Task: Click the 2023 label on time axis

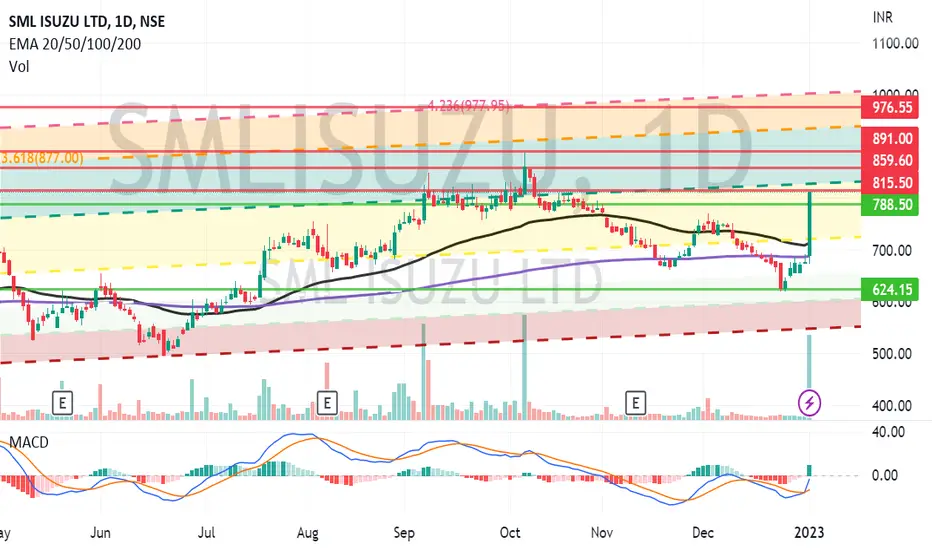Action: click(810, 532)
